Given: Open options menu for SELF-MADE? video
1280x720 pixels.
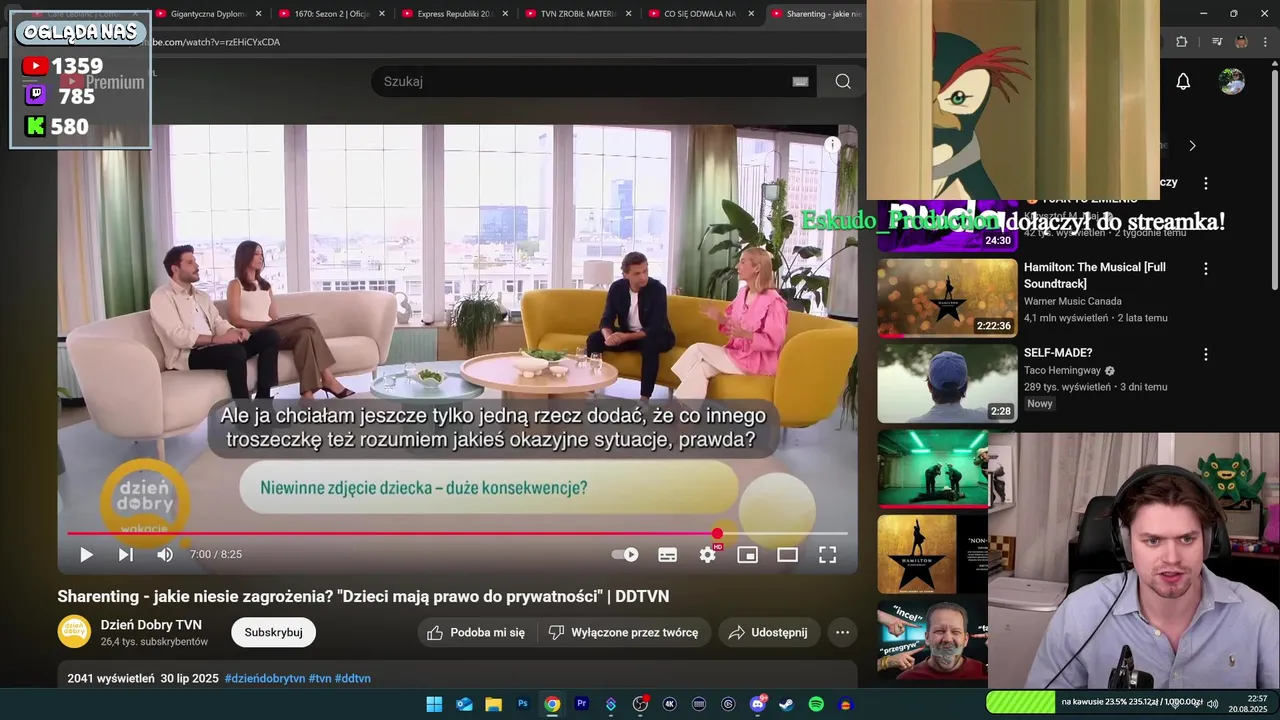Looking at the screenshot, I should pos(1205,355).
